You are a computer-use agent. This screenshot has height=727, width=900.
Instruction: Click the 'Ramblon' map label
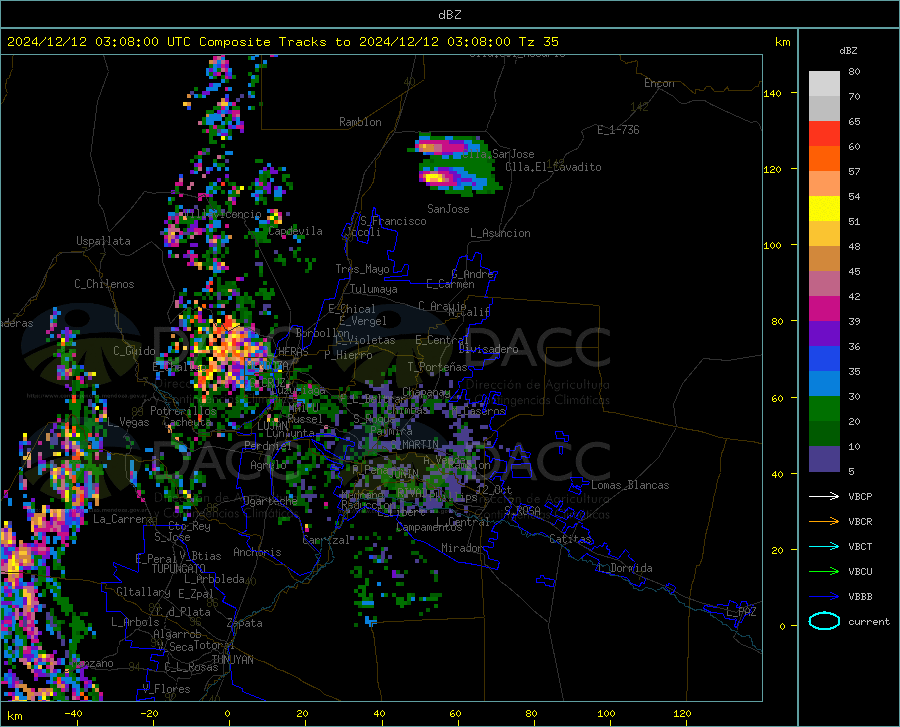point(360,122)
